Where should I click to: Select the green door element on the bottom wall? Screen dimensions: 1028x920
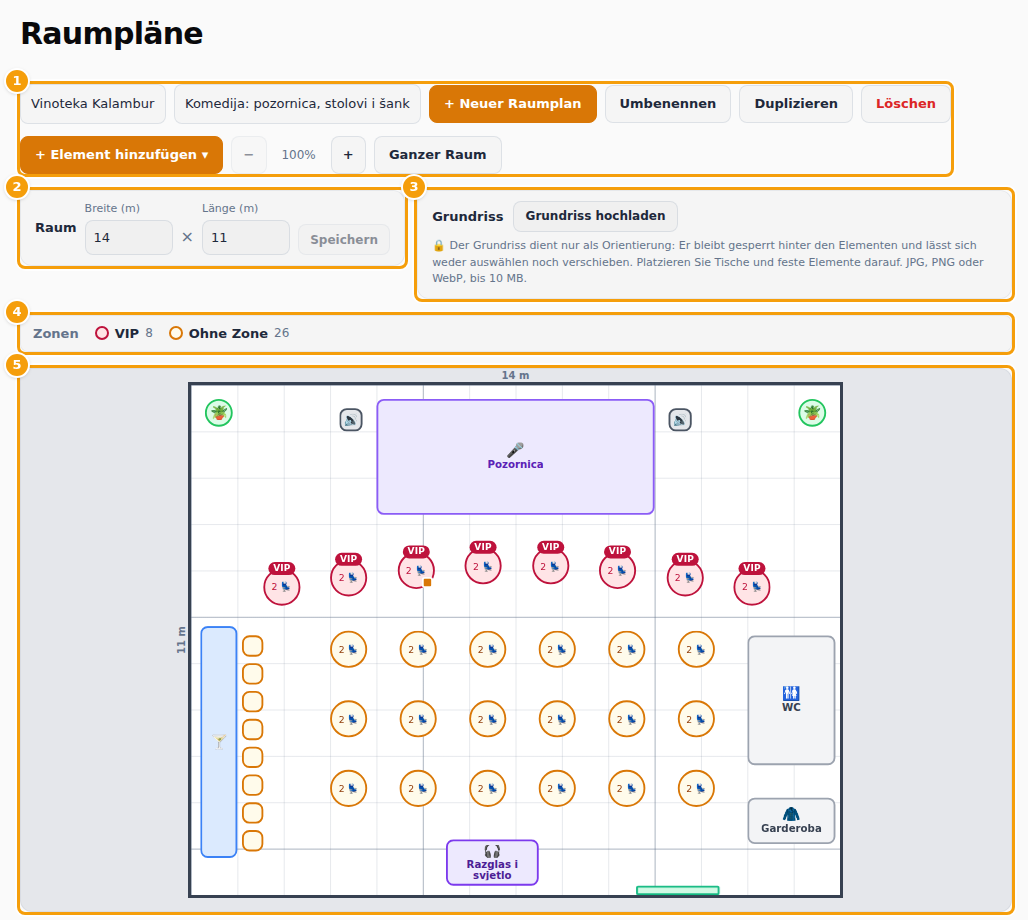pyautogui.click(x=678, y=890)
